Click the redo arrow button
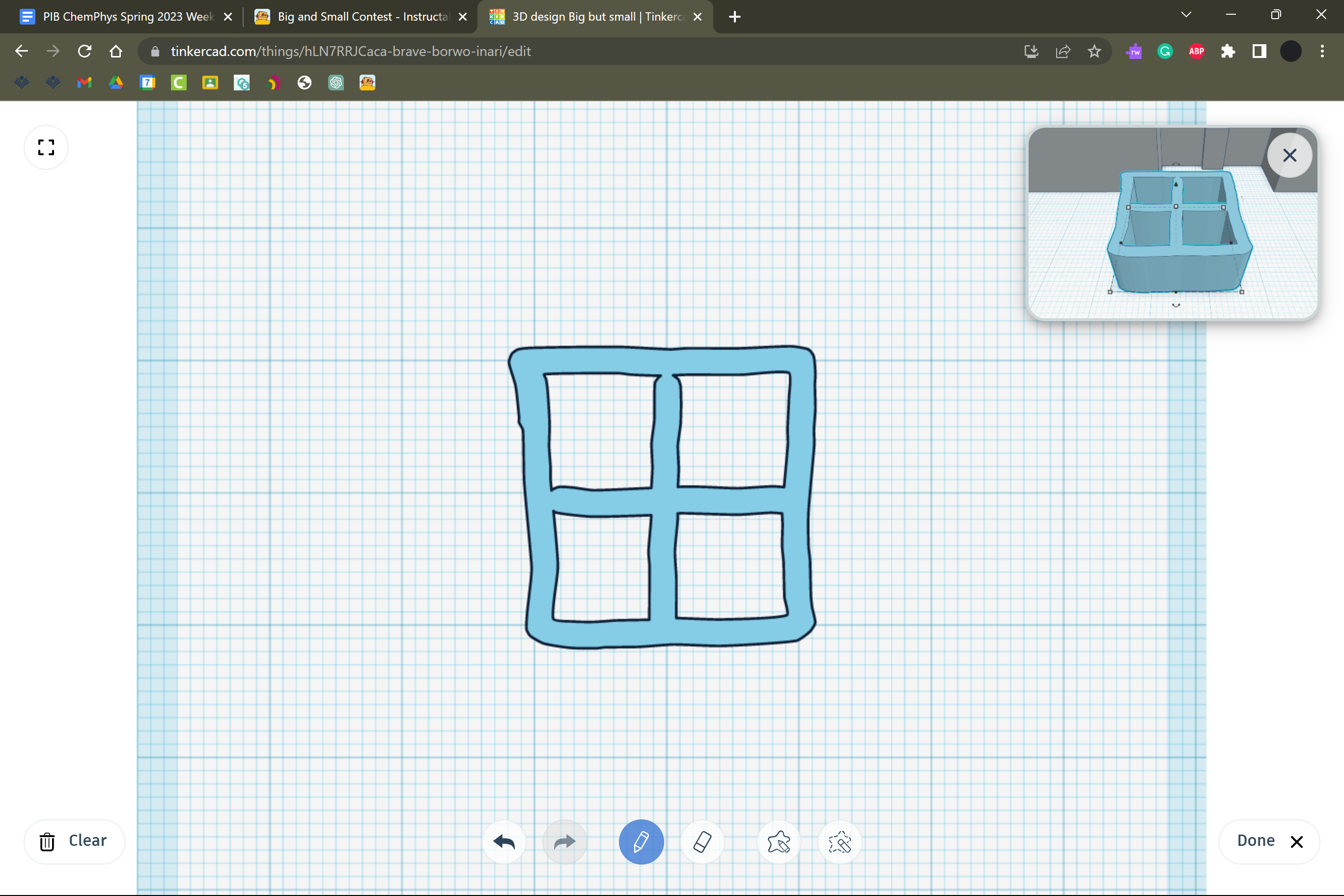Viewport: 1344px width, 896px height. pos(564,841)
